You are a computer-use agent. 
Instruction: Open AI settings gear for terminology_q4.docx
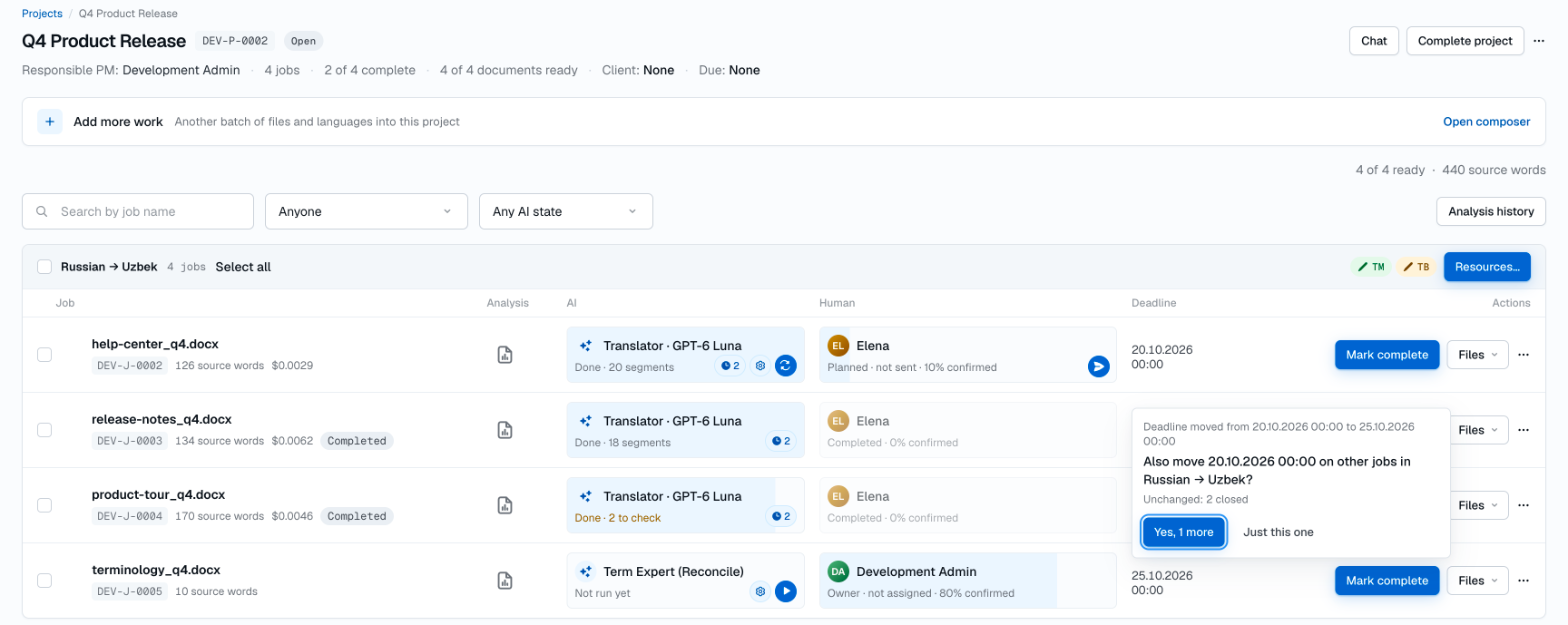tap(760, 591)
